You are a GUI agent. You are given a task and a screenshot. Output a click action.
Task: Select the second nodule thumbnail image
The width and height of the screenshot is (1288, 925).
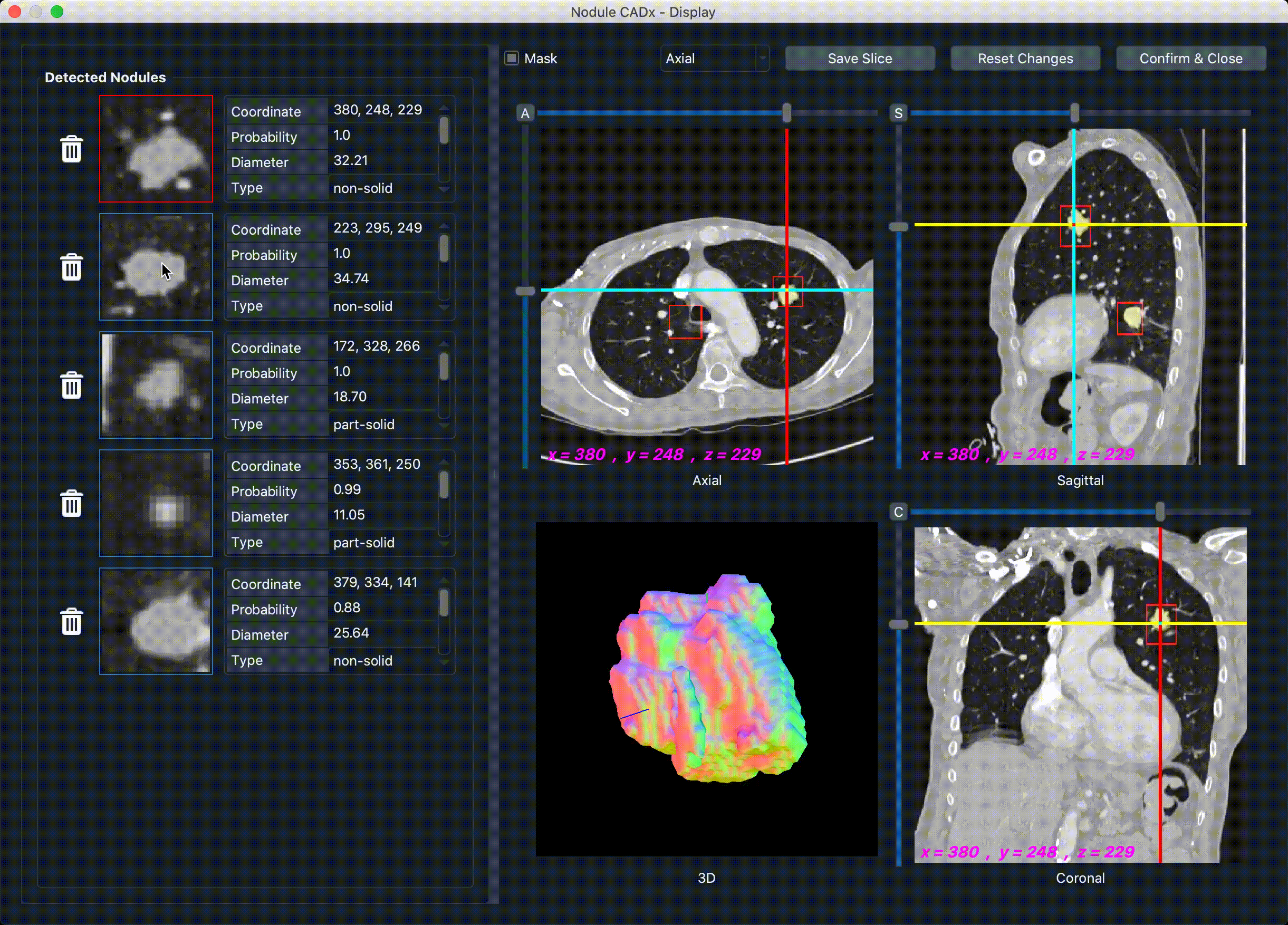pyautogui.click(x=156, y=267)
